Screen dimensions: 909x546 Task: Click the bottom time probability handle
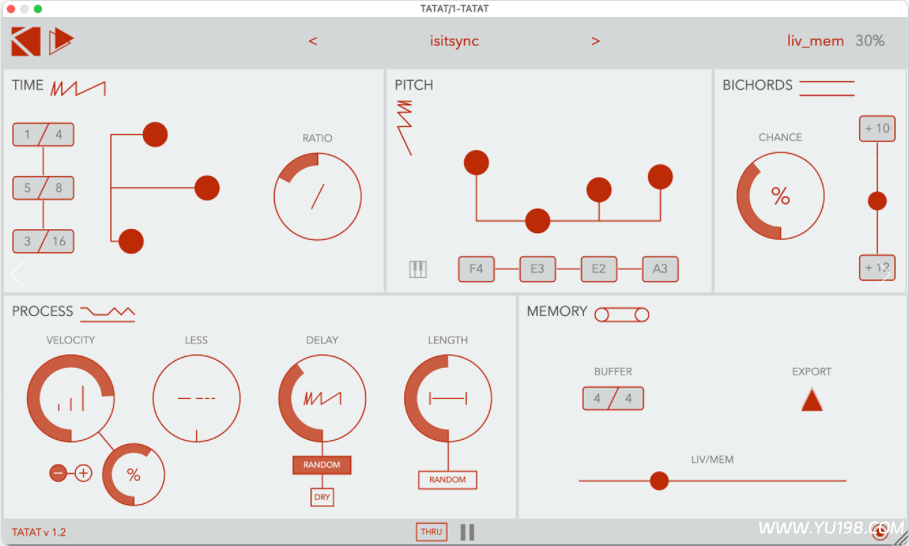[131, 241]
